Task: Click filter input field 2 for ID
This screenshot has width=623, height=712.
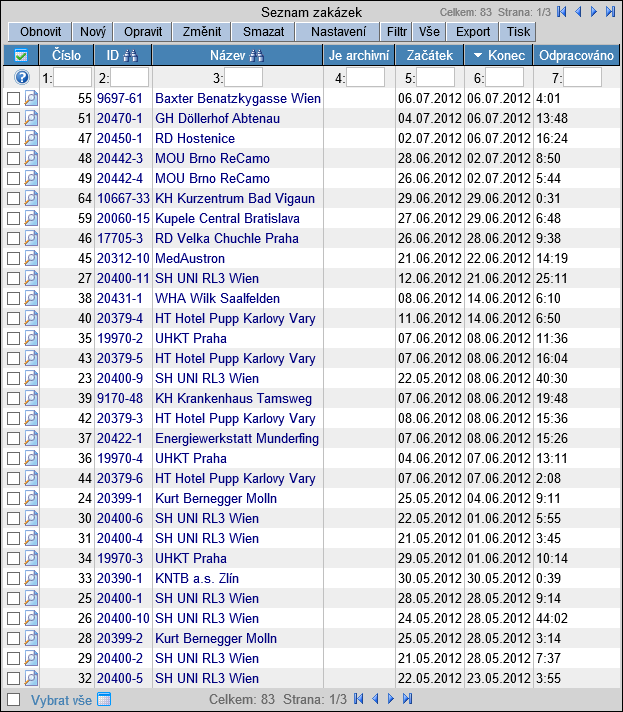Action: point(129,78)
